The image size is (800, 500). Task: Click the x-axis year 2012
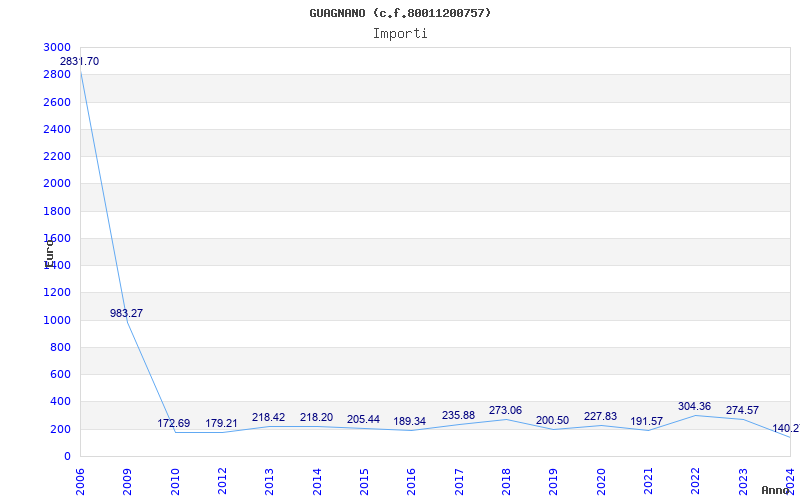[222, 481]
